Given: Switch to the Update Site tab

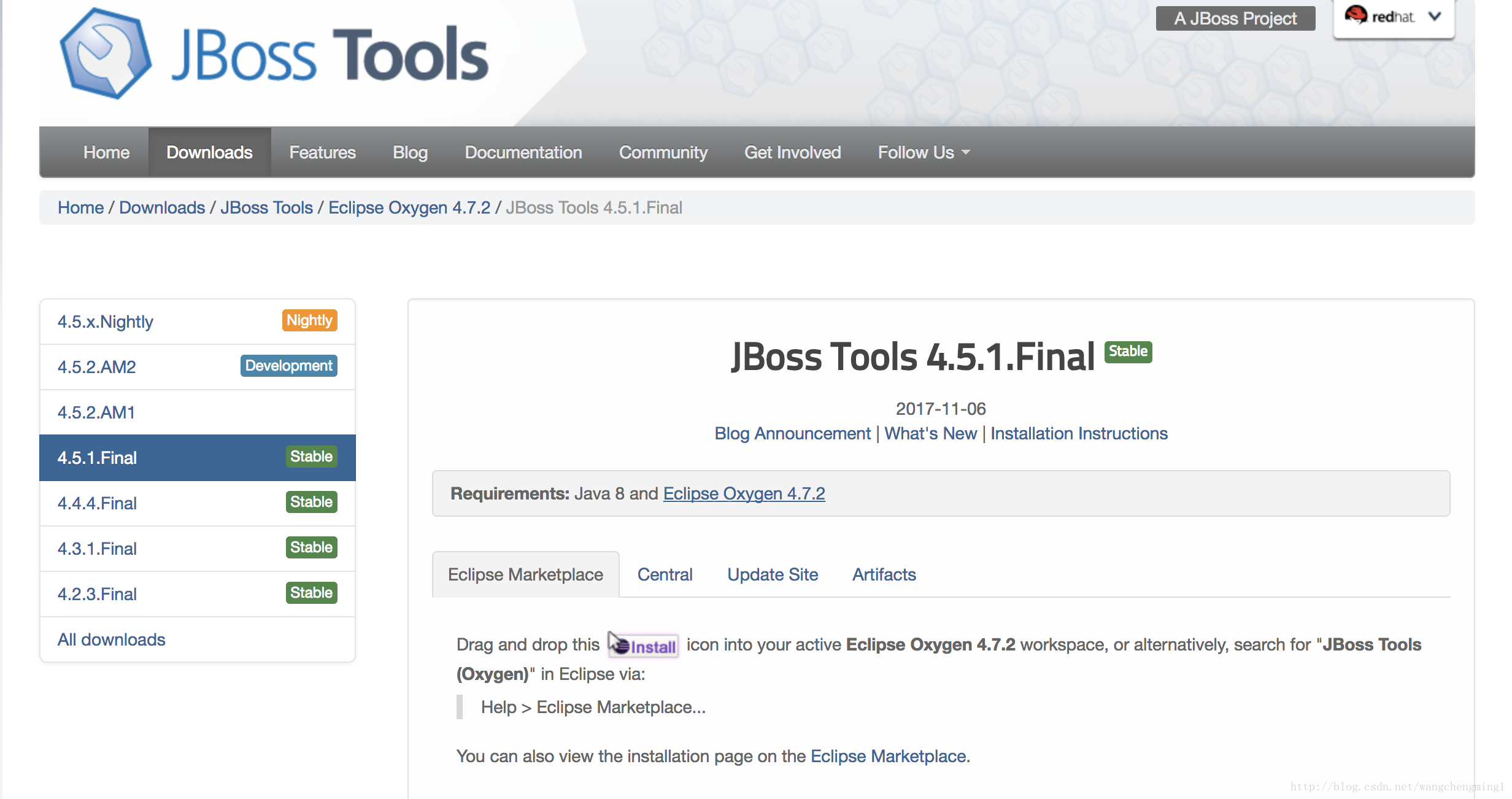Looking at the screenshot, I should [x=773, y=574].
